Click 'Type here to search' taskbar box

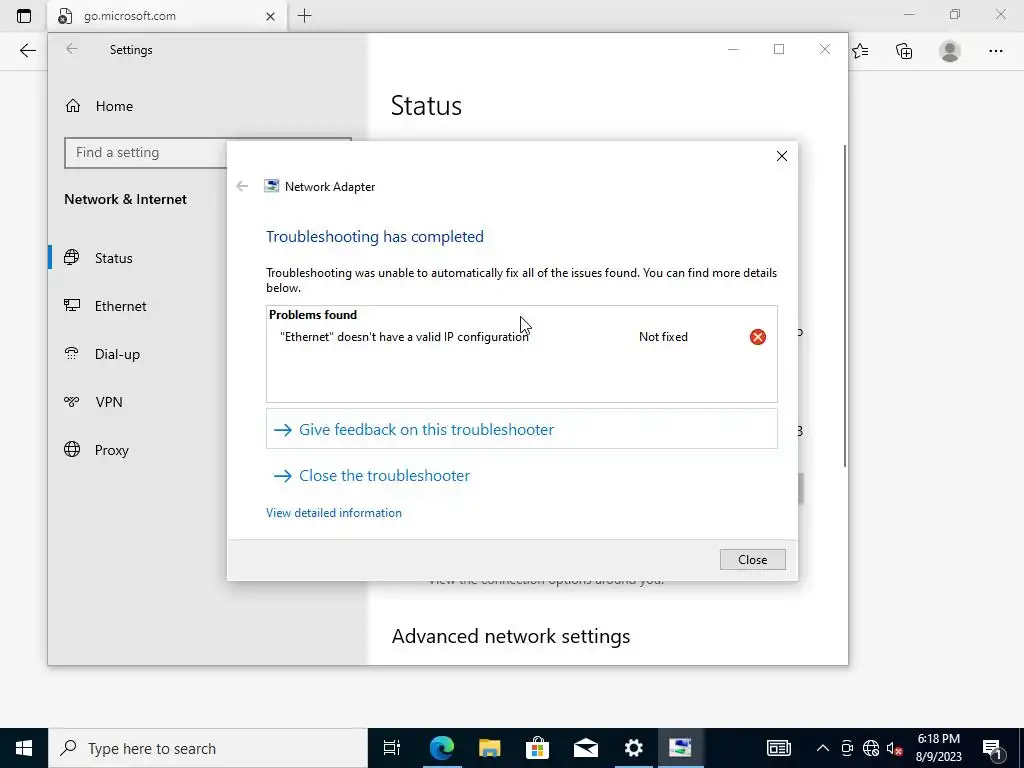208,748
